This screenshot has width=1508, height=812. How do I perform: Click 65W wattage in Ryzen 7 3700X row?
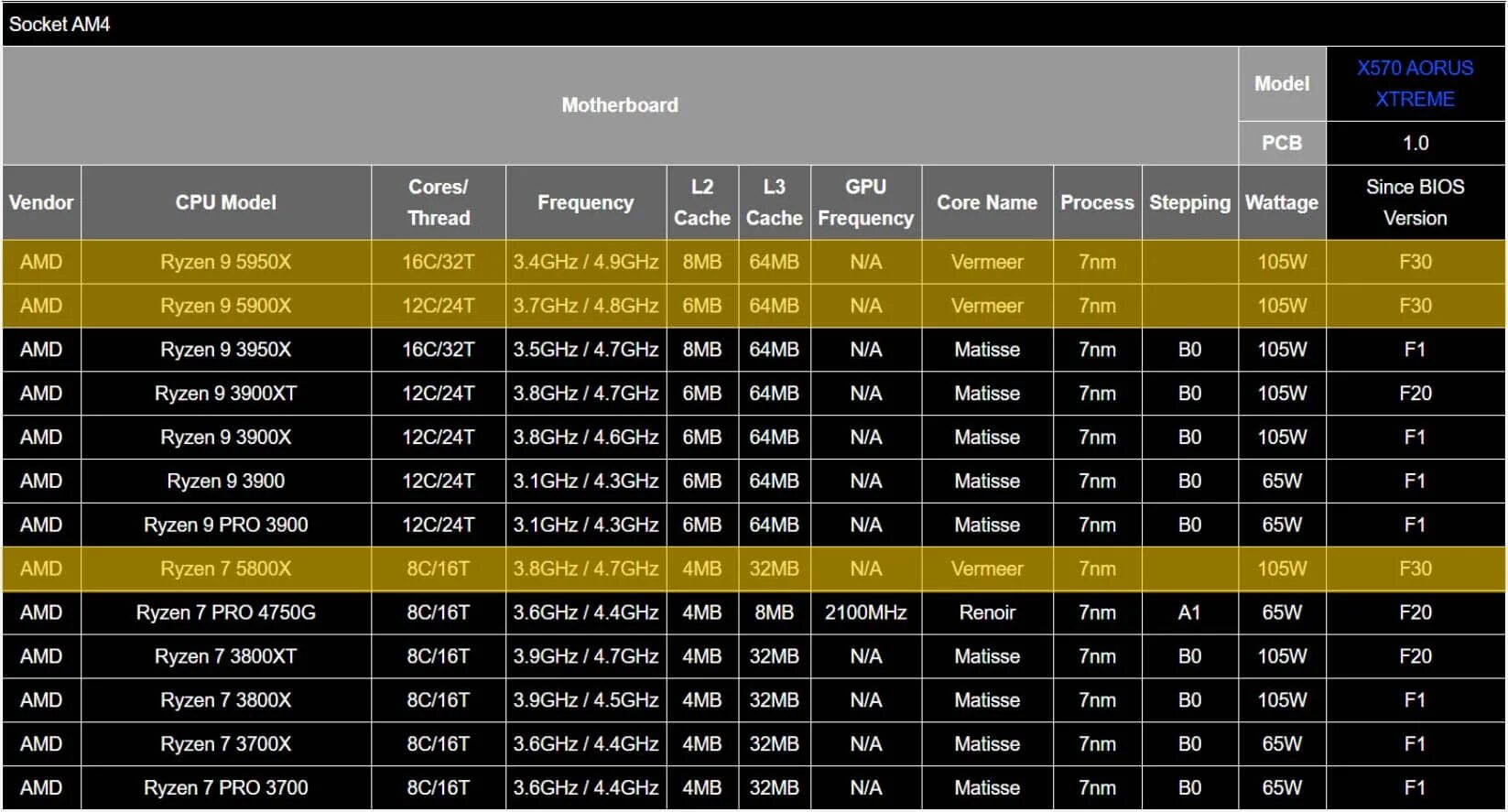[1282, 744]
